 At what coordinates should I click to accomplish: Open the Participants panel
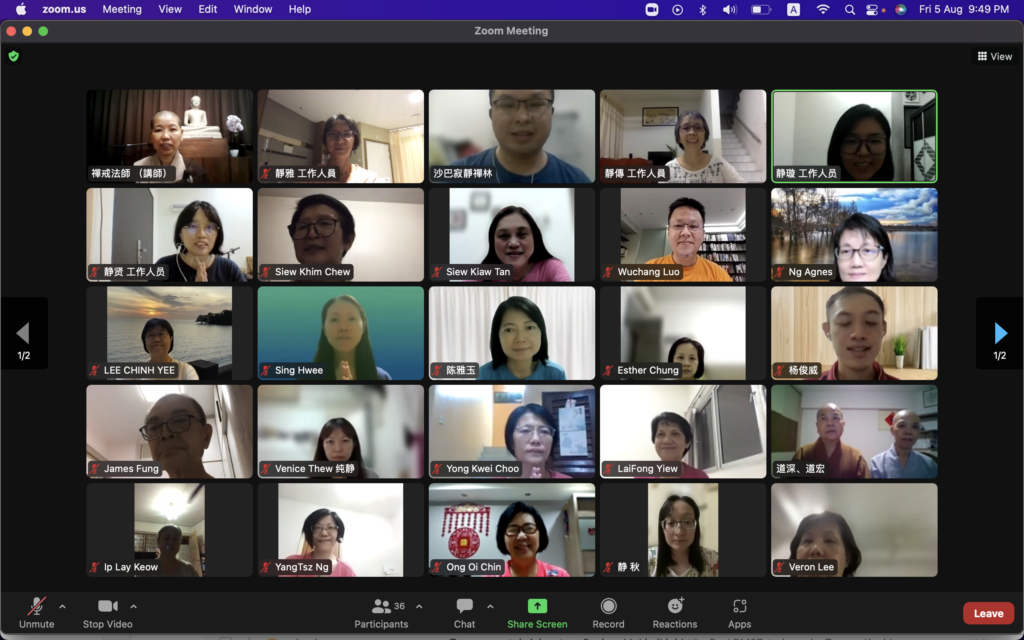click(x=381, y=607)
